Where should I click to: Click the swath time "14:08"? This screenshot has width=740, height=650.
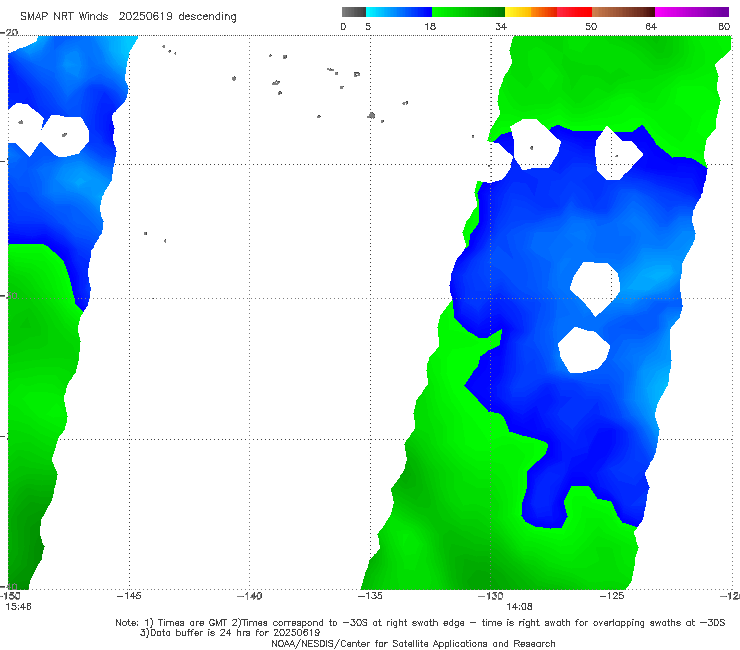(x=520, y=607)
